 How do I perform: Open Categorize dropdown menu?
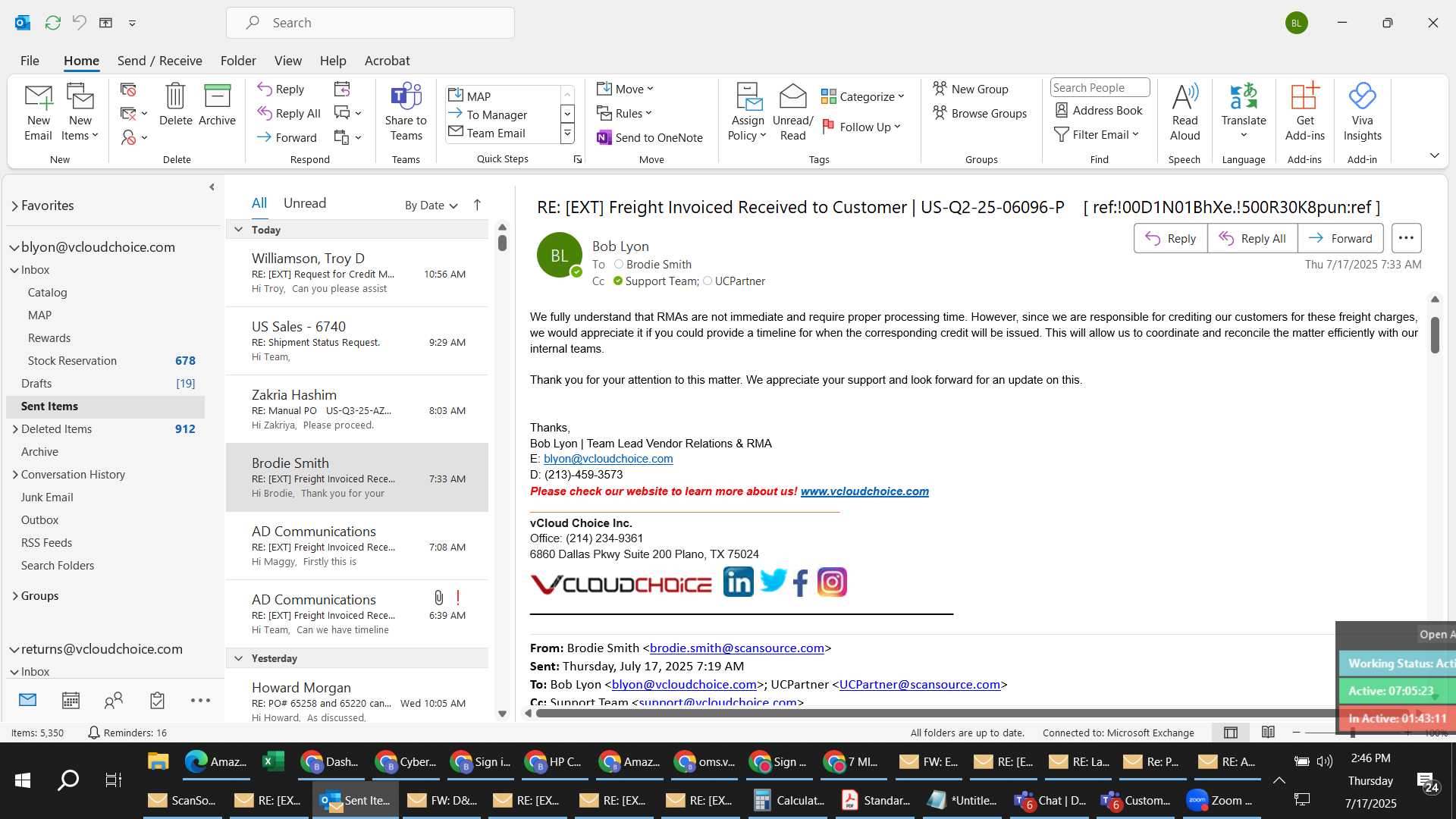pos(863,96)
